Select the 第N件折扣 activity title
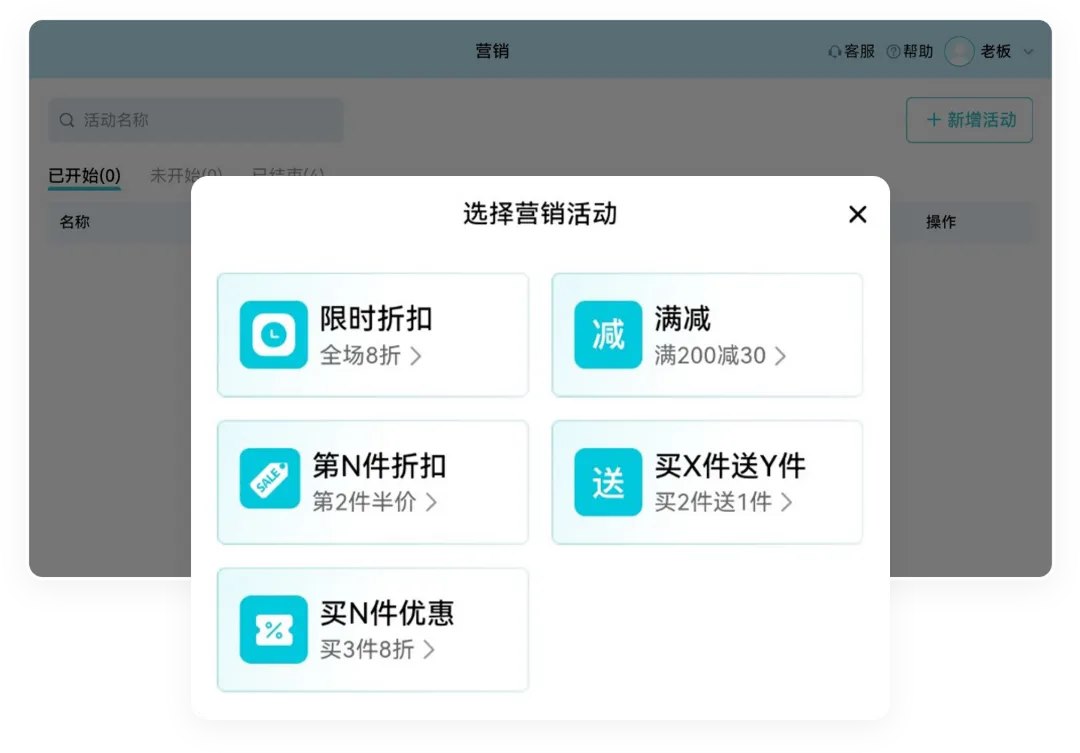The width and height of the screenshot is (1080, 753). coord(380,466)
